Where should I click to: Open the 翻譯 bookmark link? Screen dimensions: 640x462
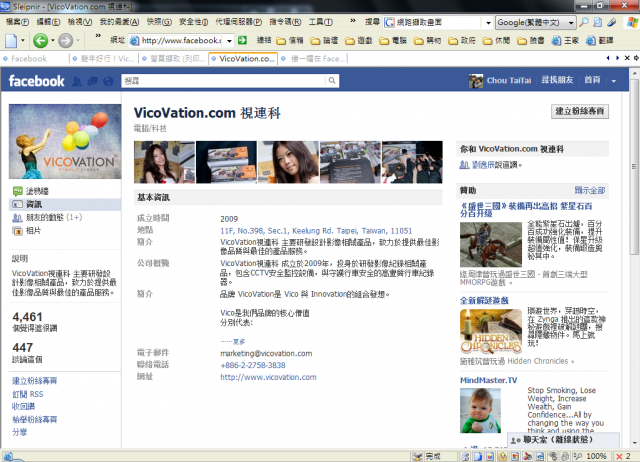click(600, 40)
